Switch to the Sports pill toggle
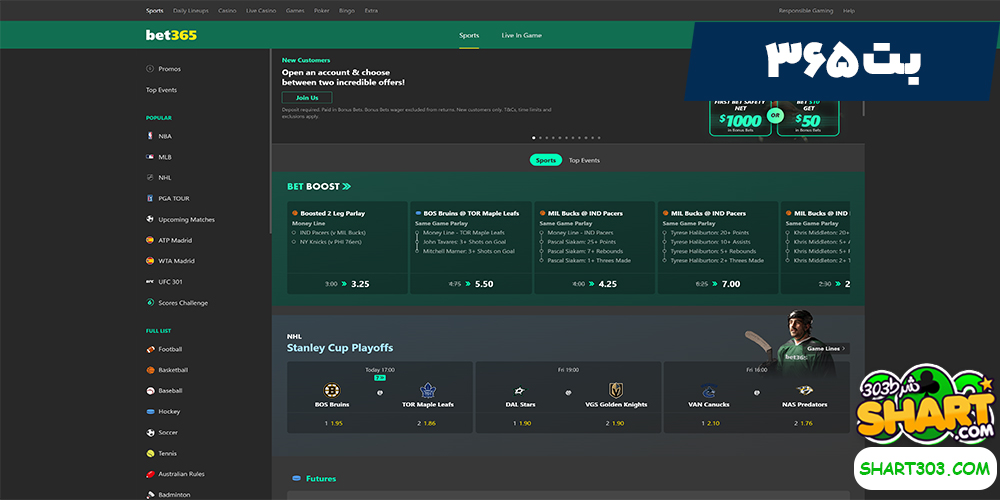This screenshot has width=1000, height=500. pos(545,160)
